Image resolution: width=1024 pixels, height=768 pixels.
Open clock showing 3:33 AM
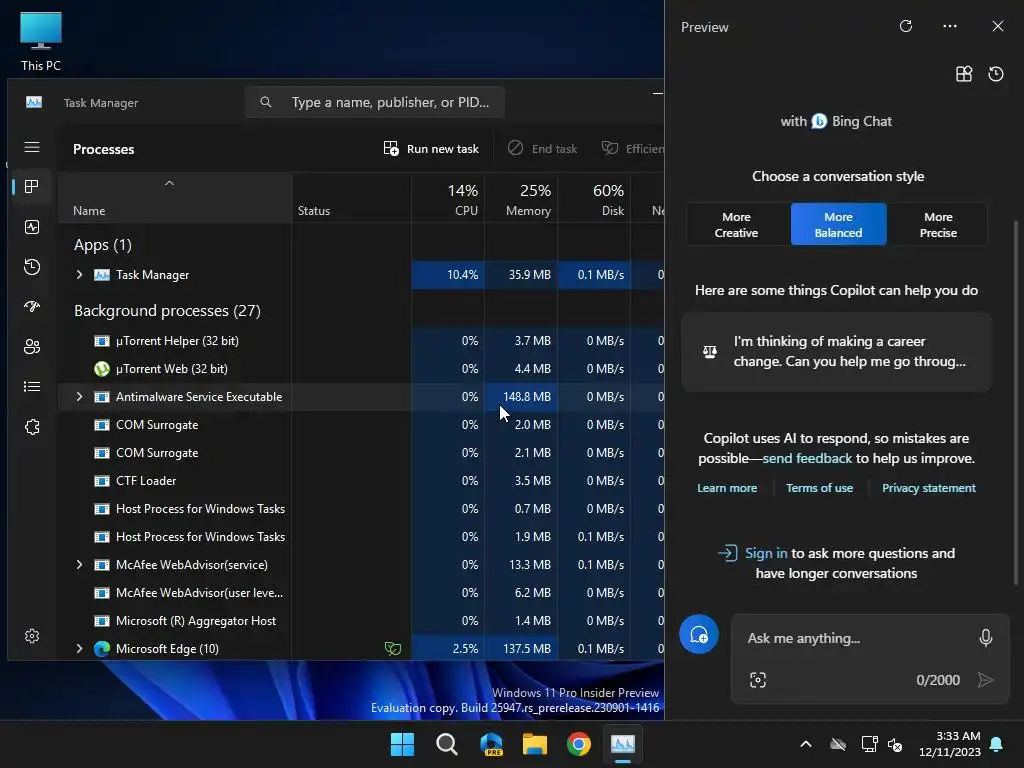tap(950, 744)
